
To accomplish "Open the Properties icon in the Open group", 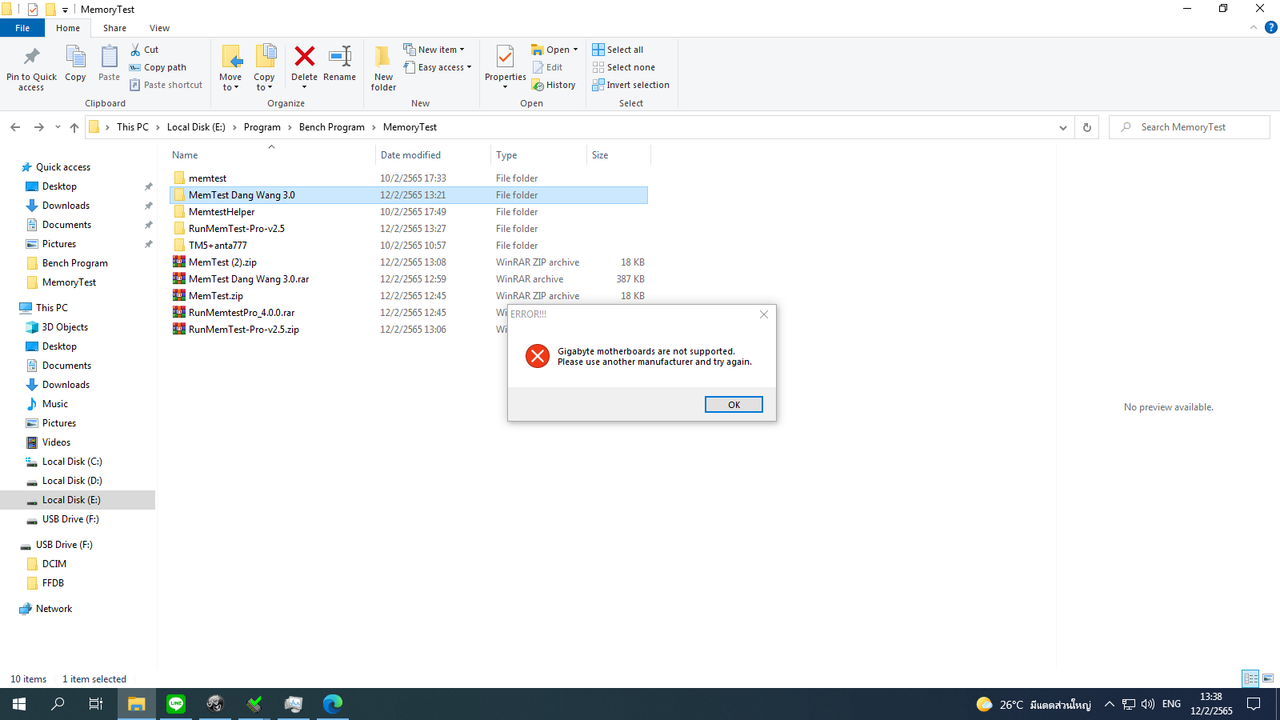I will pos(504,62).
